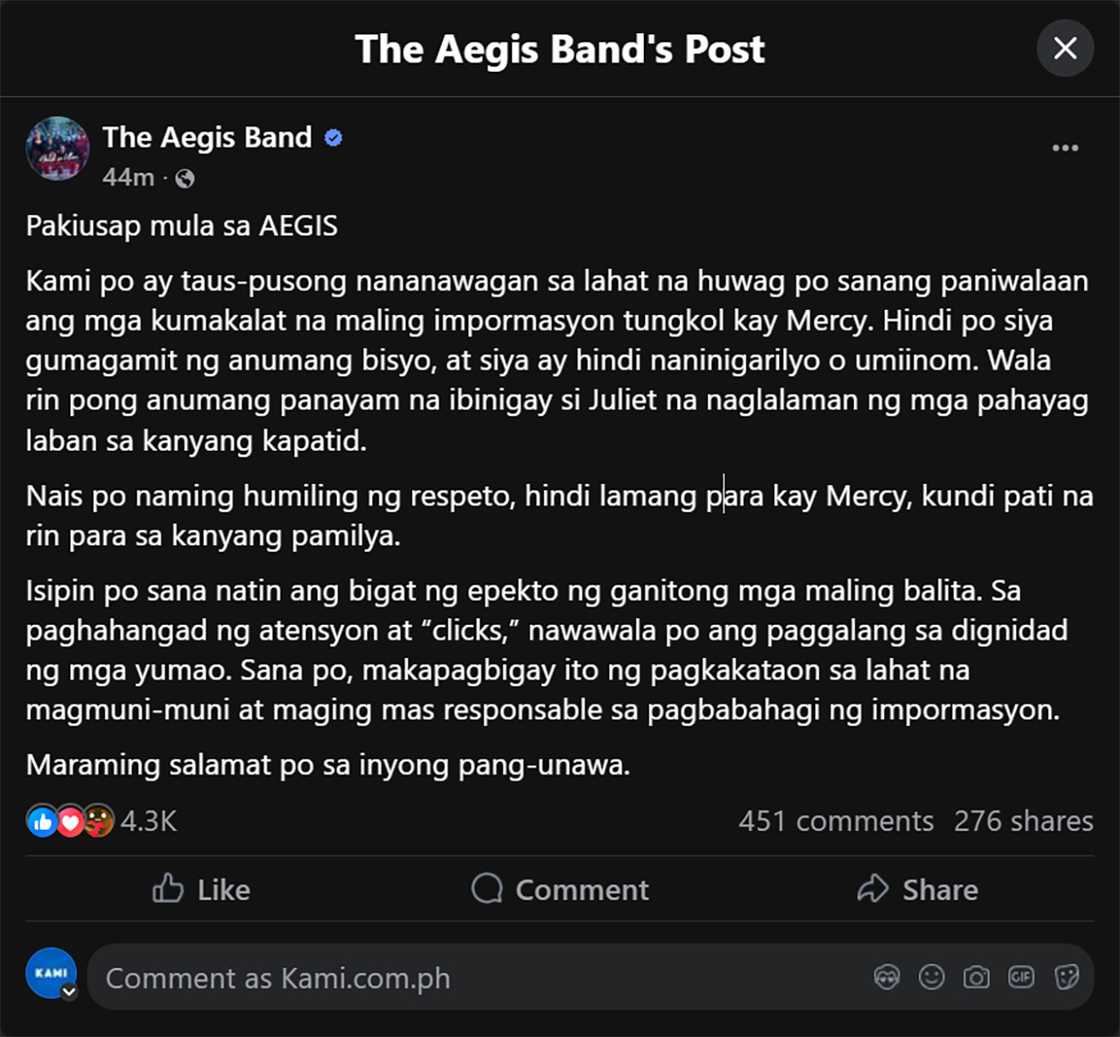
Task: Show the 451 comments
Action: tap(836, 821)
